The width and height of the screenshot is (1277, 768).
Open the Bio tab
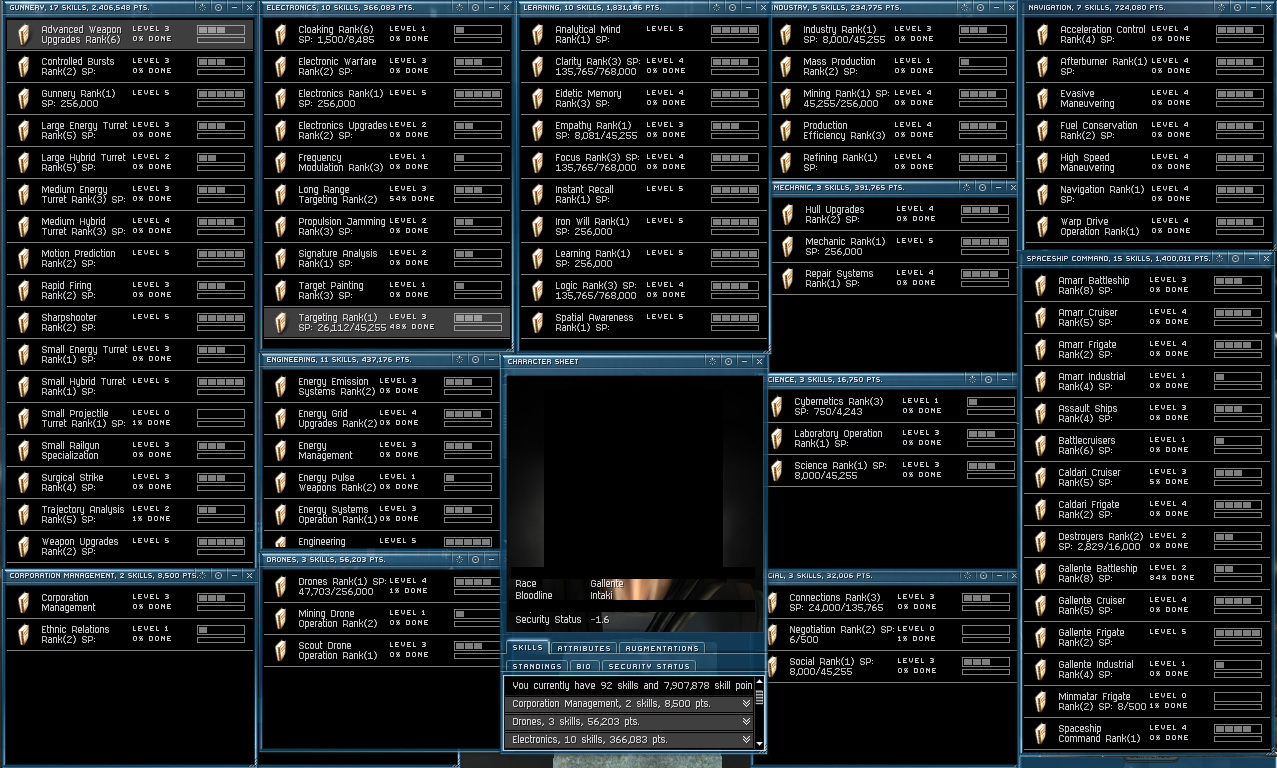(x=584, y=666)
